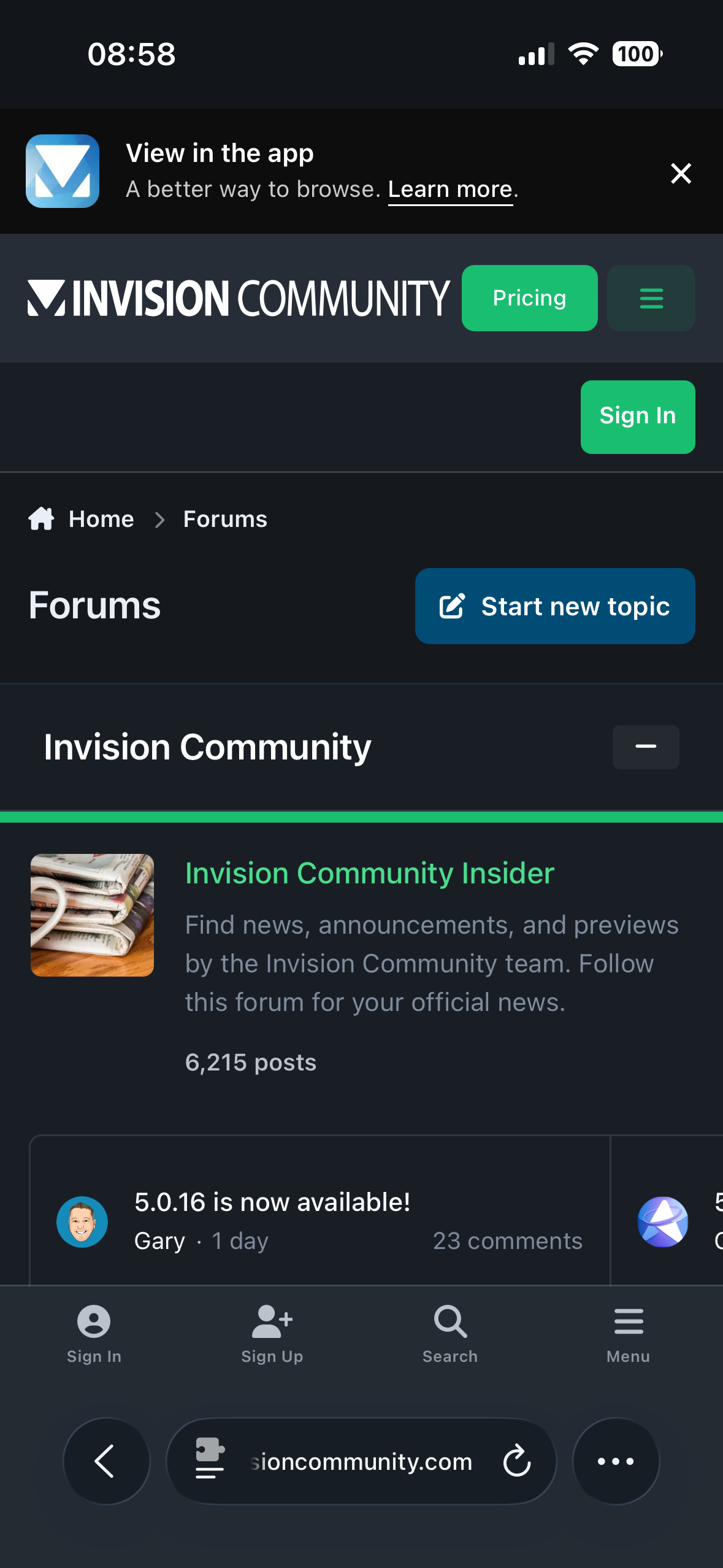Tap the green Sign In button
Screen dimensions: 723x1568
637,417
